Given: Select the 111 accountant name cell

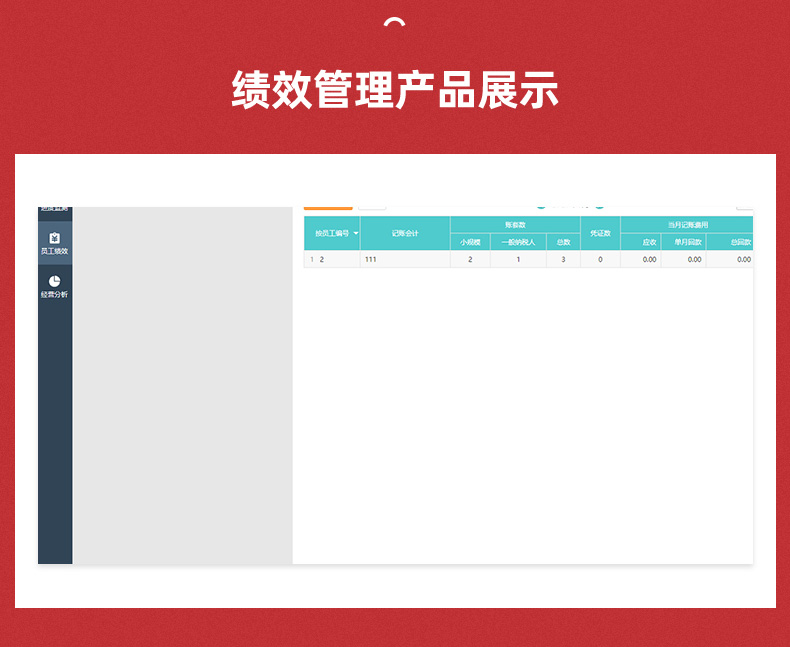Looking at the screenshot, I should tap(405, 260).
